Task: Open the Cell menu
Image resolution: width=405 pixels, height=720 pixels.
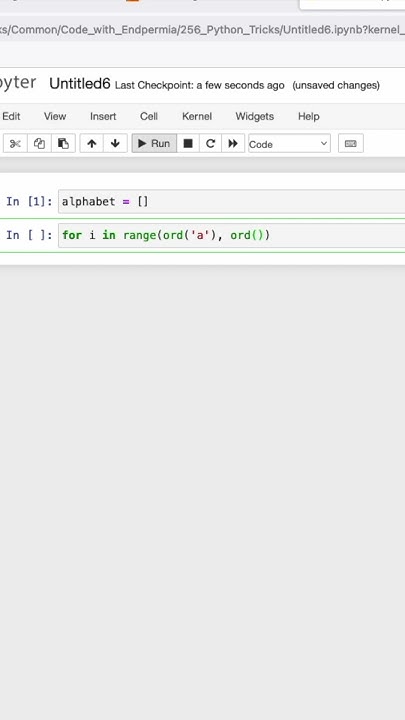Action: click(x=149, y=116)
